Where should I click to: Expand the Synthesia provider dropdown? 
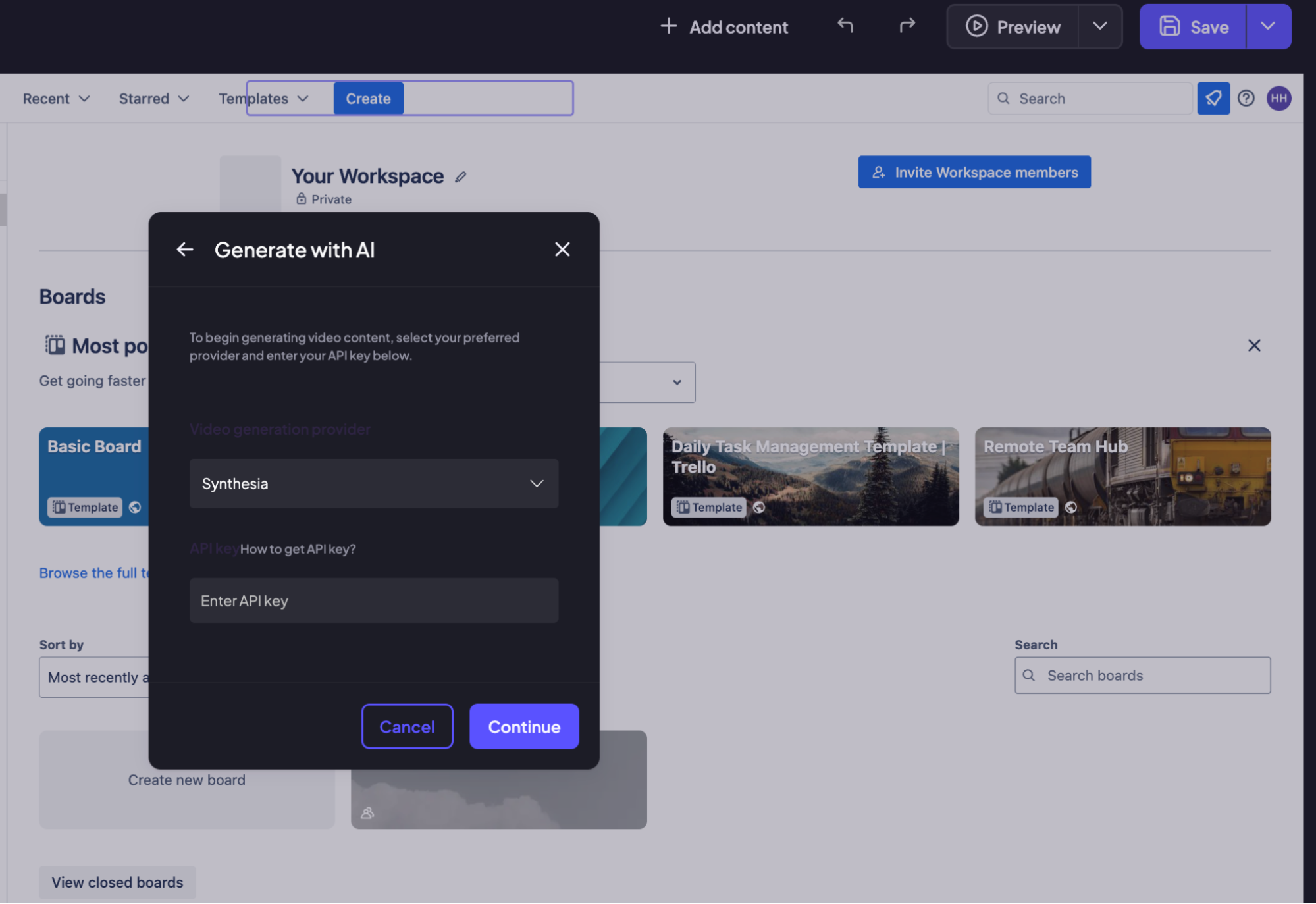(x=373, y=484)
